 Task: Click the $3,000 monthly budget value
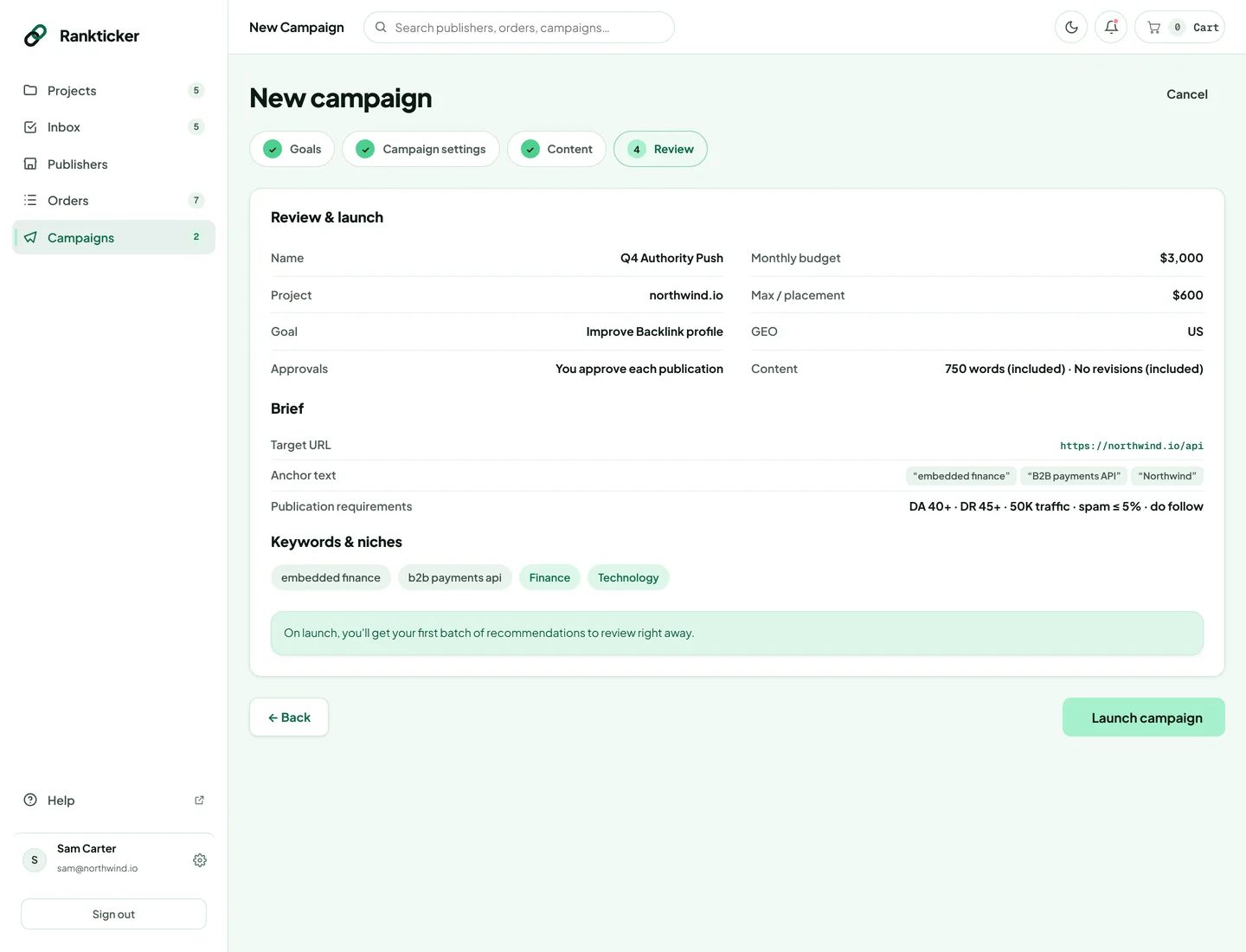click(x=1181, y=258)
